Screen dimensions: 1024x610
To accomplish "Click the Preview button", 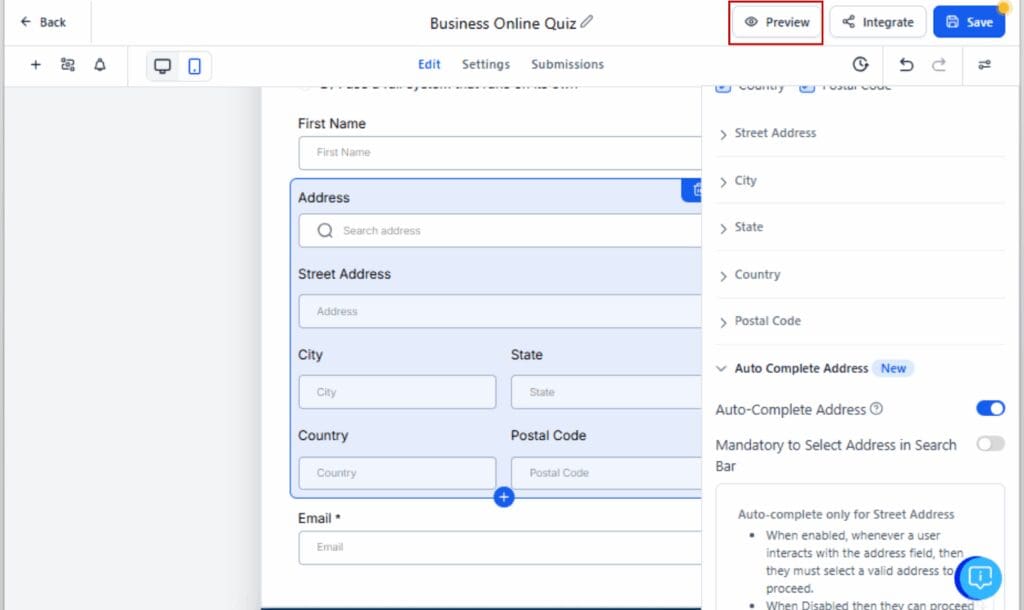I will coord(776,21).
